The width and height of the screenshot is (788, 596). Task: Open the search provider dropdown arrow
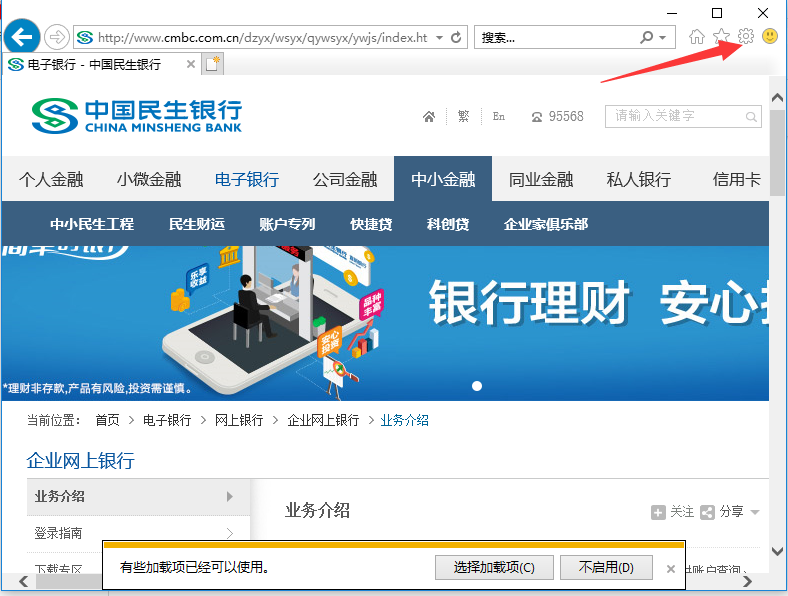663,38
